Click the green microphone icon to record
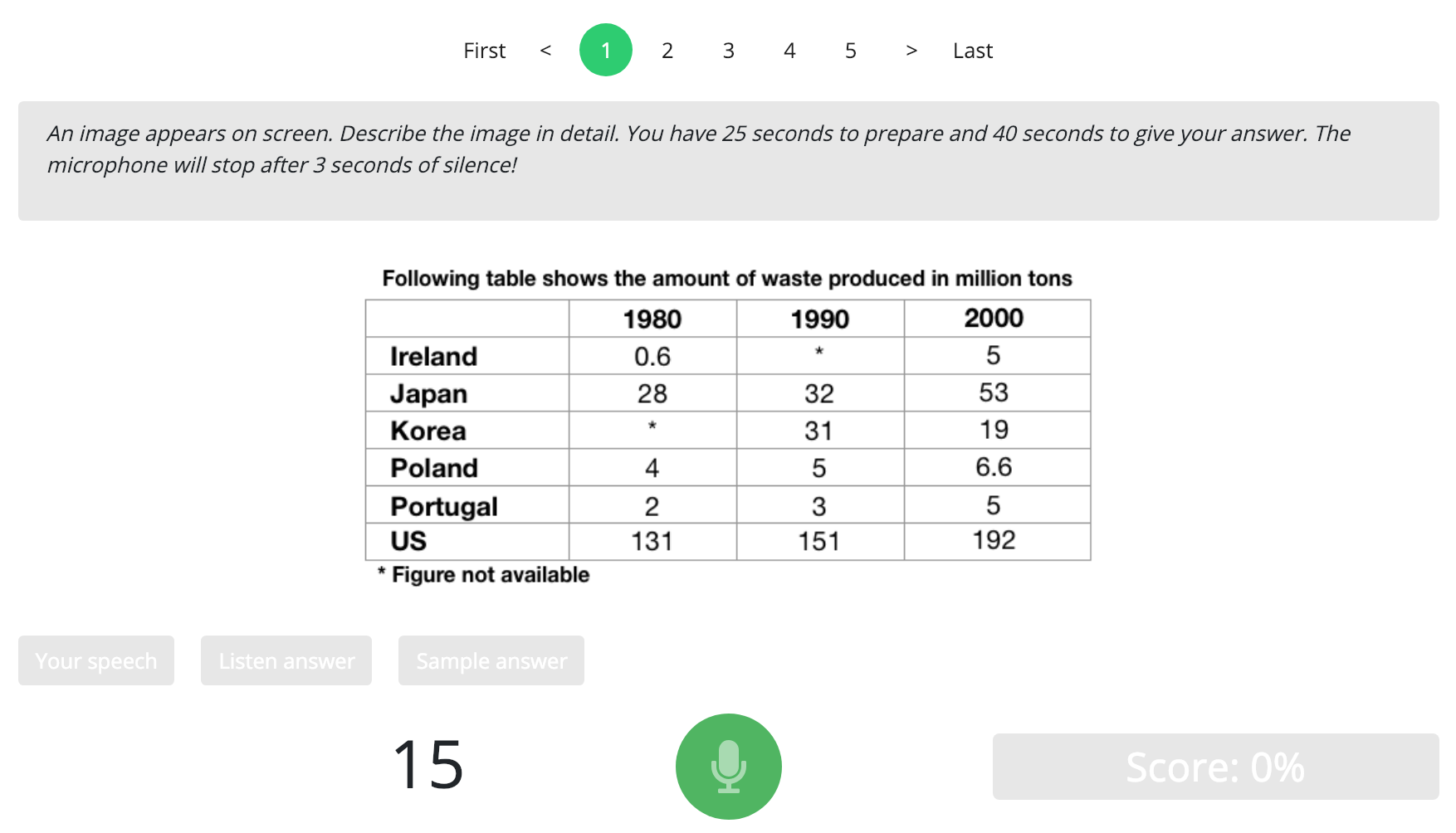Screen dimensions: 1456x833 coord(728,766)
